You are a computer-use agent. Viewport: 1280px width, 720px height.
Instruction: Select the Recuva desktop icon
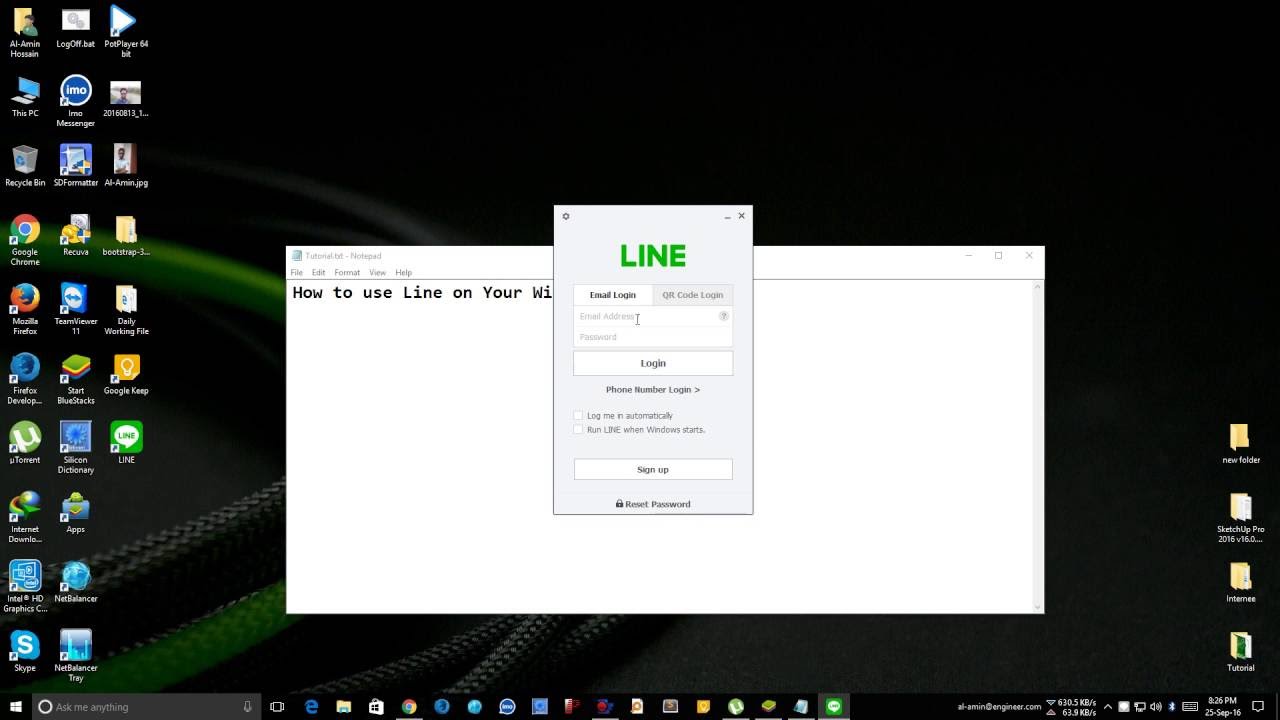pos(76,235)
